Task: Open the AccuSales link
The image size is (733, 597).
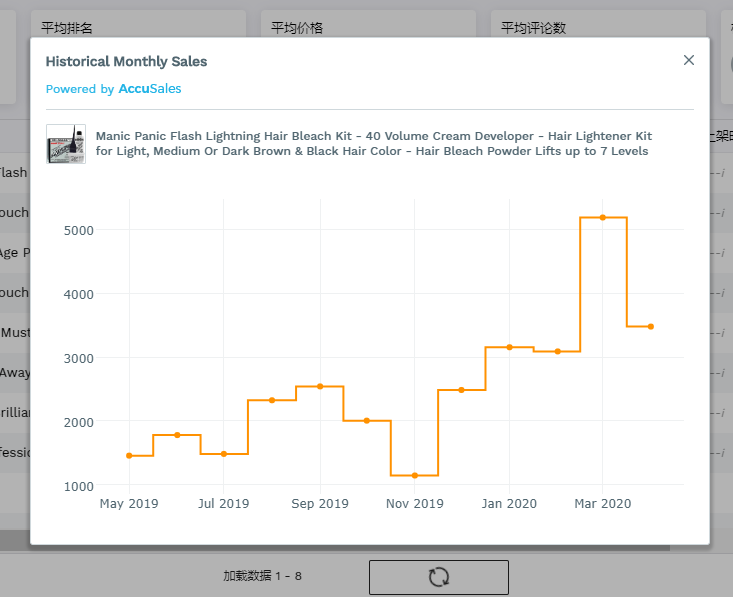Action: pos(150,89)
